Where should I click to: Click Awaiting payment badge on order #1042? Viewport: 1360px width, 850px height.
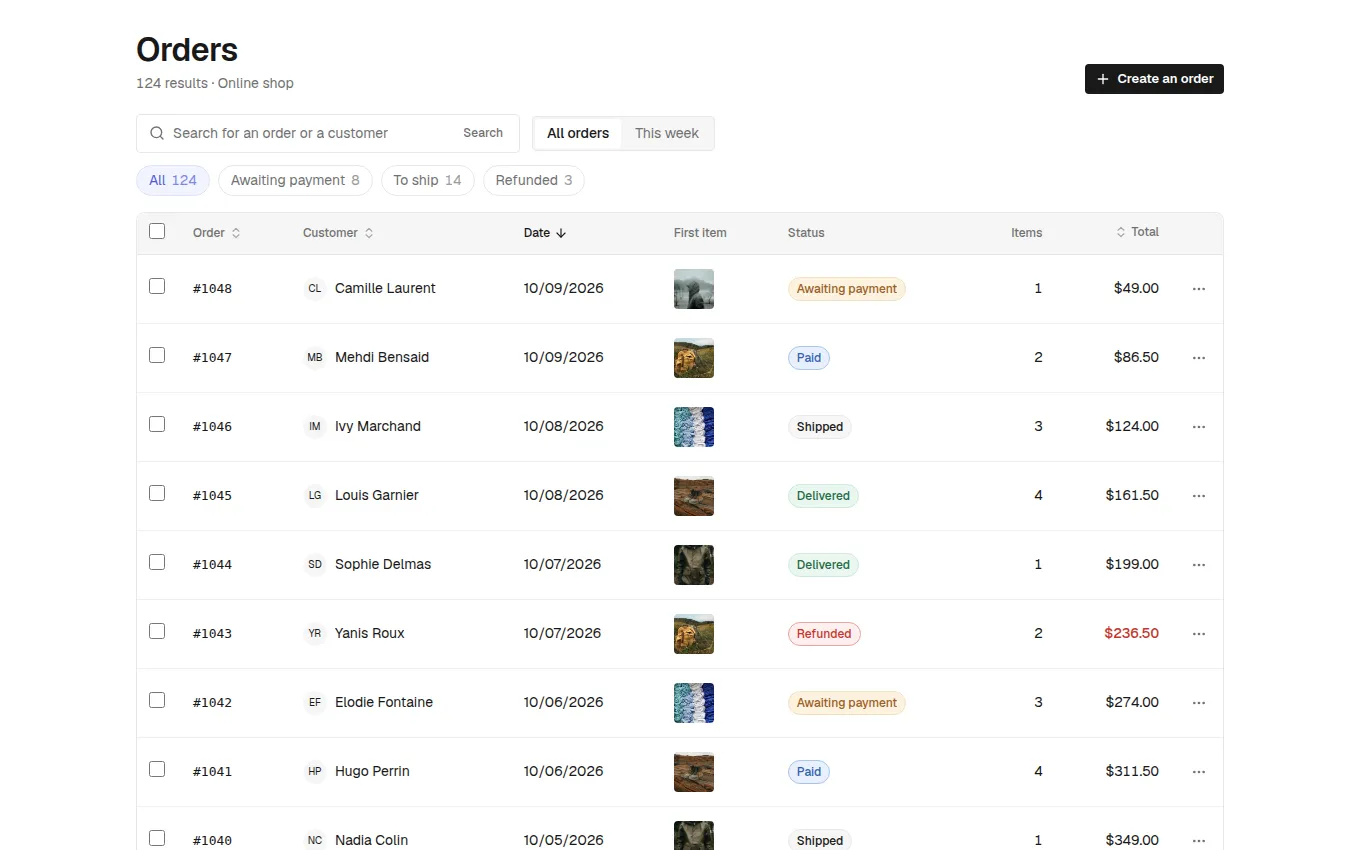(847, 703)
